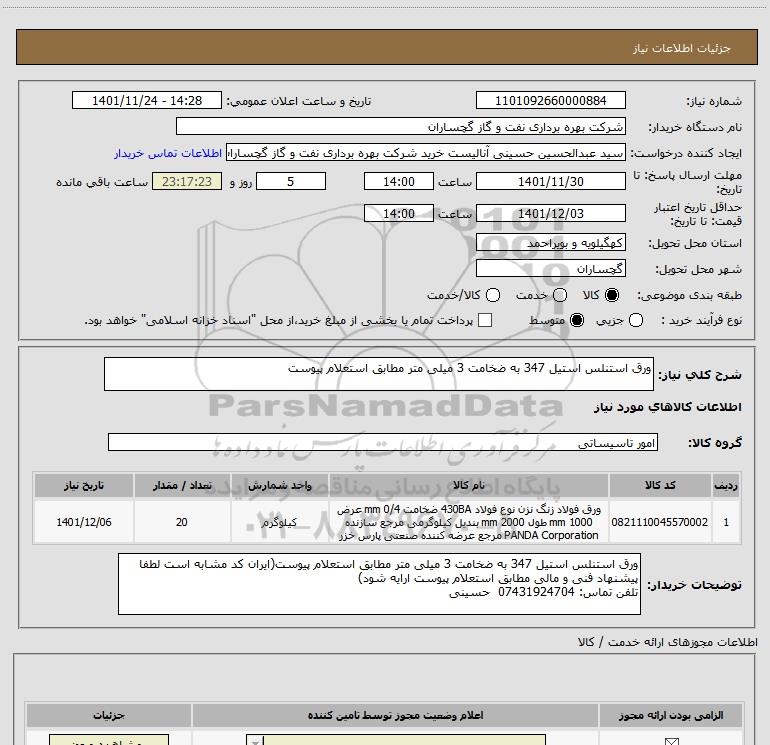The height and width of the screenshot is (745, 770).
Task: Click the تعداد / مقدار column header
Action: [182, 485]
